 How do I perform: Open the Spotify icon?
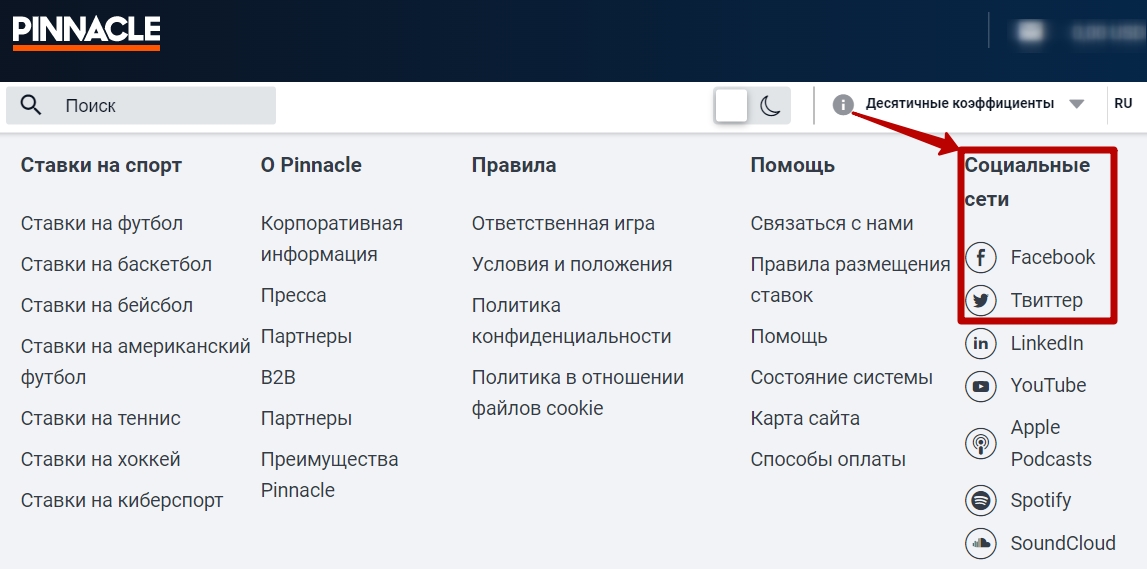(981, 501)
